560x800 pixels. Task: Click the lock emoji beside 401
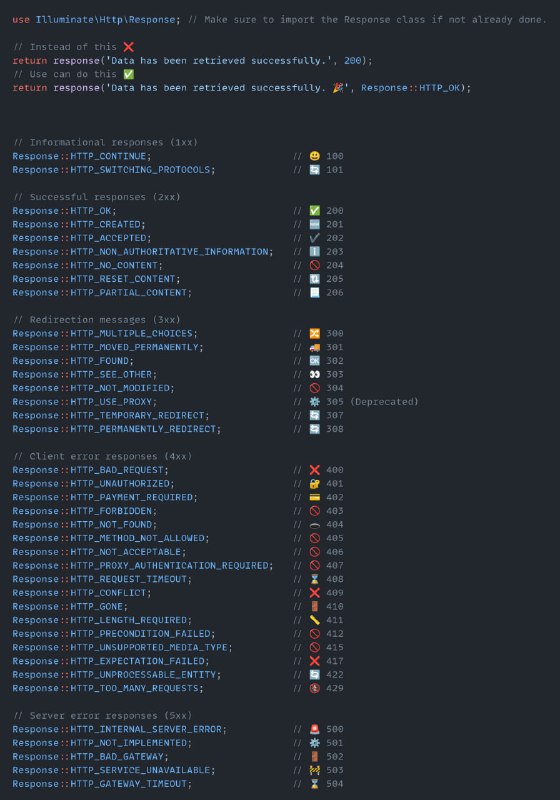click(x=315, y=484)
